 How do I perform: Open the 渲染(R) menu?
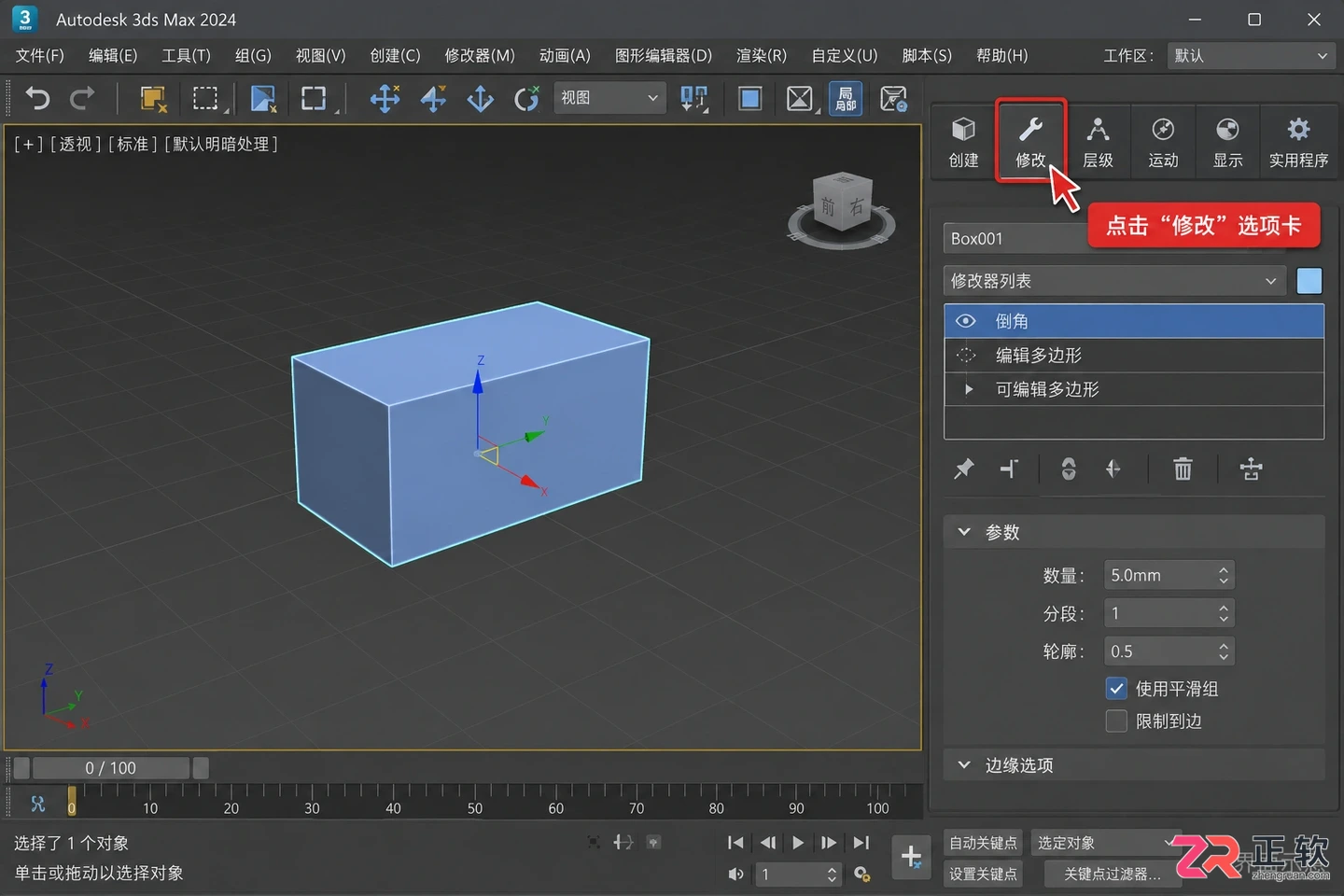(762, 56)
